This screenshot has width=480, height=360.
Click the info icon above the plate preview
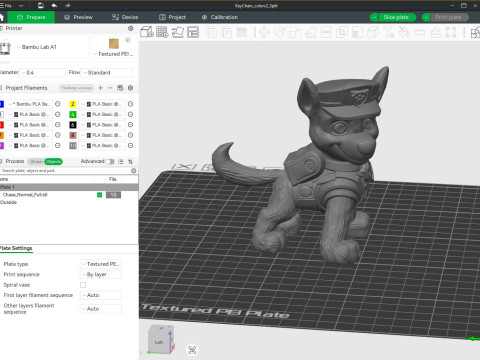coord(128,40)
